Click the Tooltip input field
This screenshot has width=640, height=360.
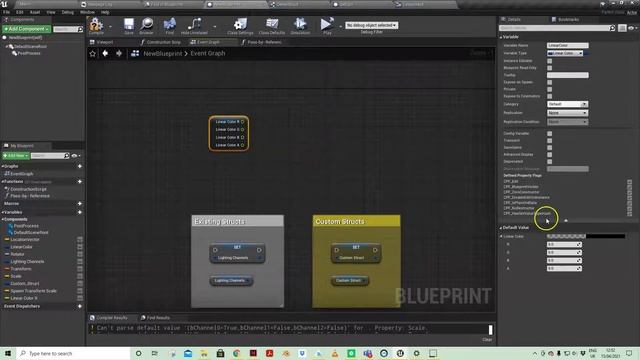coord(568,75)
